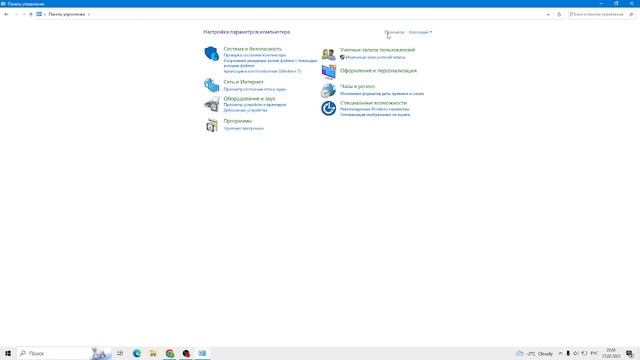Click change account type link
Viewport: 640px width, 360px height.
376,58
